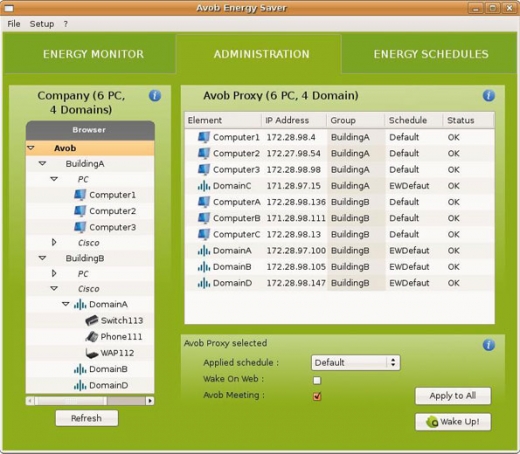Click DomainB bars icon in browser tree
This screenshot has width=520, height=454.
point(80,369)
